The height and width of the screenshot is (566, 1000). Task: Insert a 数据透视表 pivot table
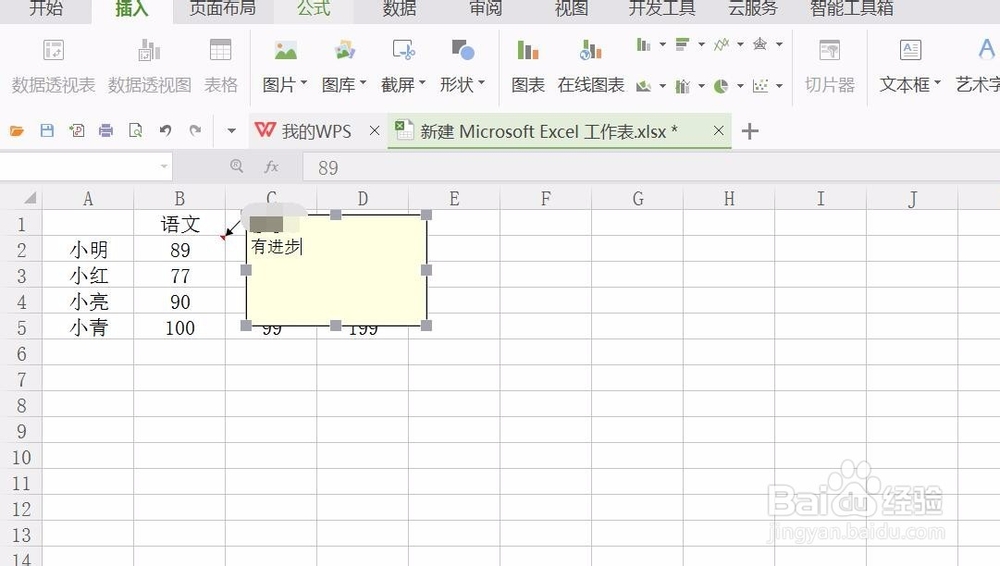54,66
